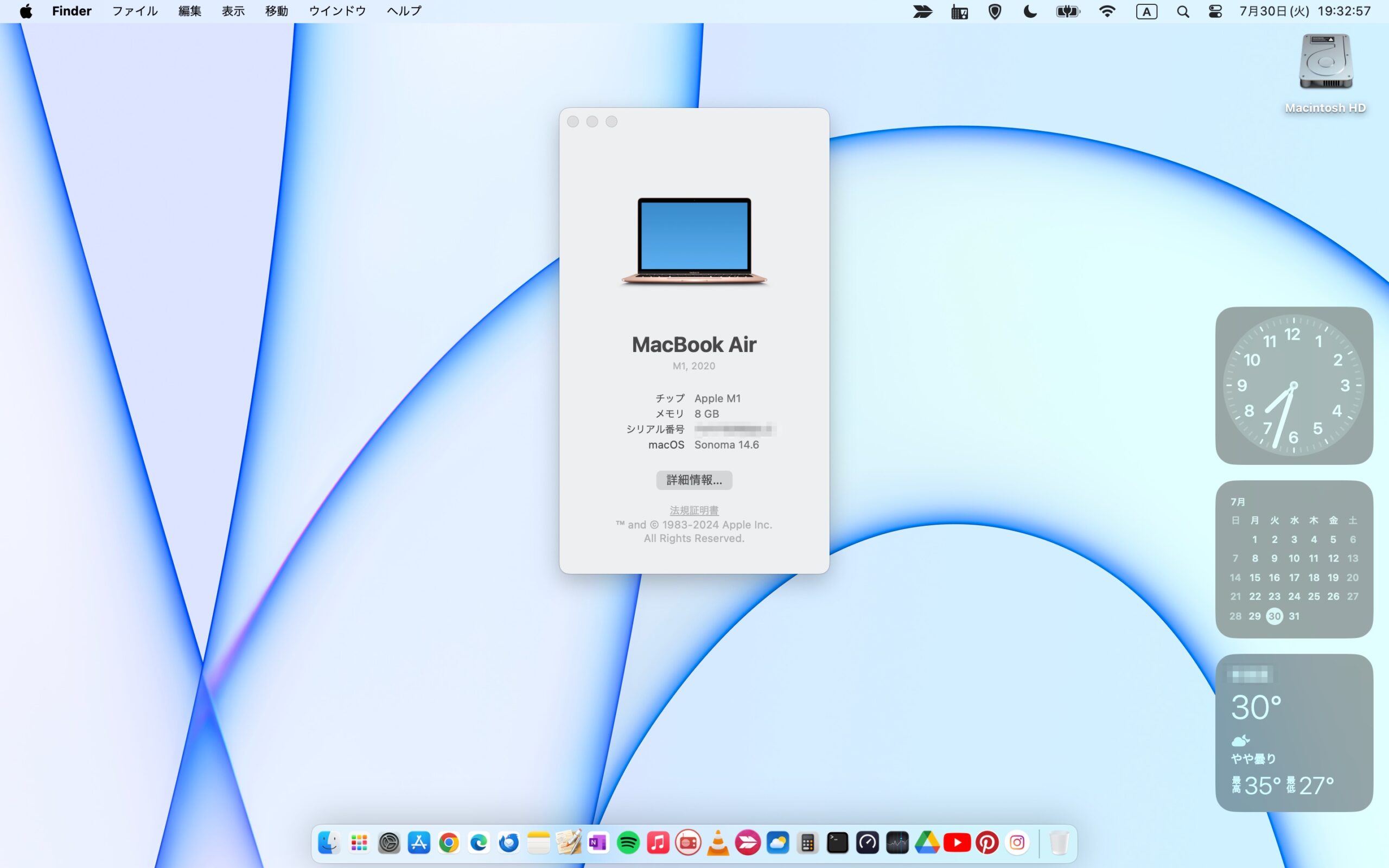1389x868 pixels.
Task: Launch Apple Music from the Dock
Action: [658, 843]
